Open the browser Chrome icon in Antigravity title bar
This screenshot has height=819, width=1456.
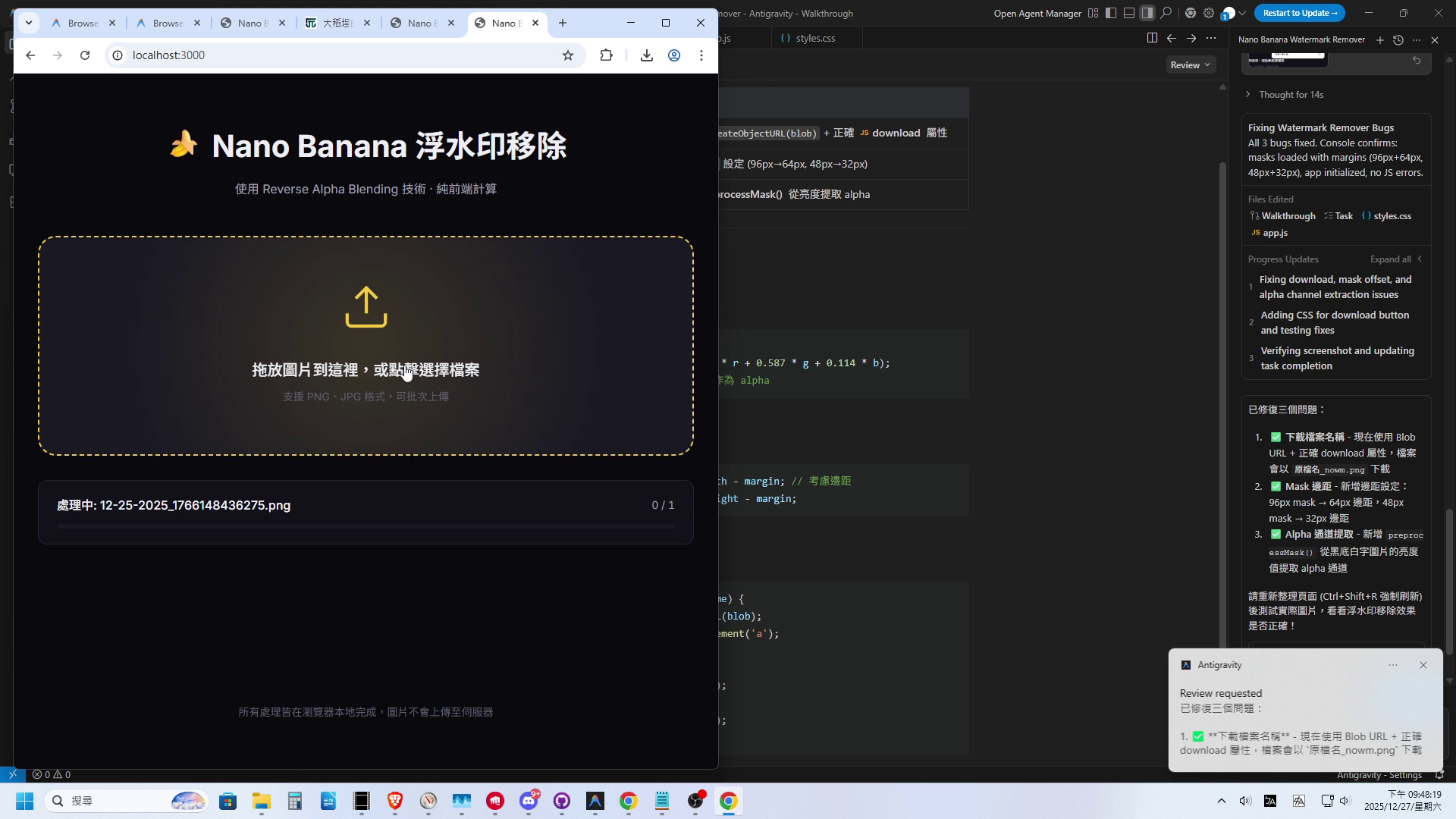pos(1190,13)
